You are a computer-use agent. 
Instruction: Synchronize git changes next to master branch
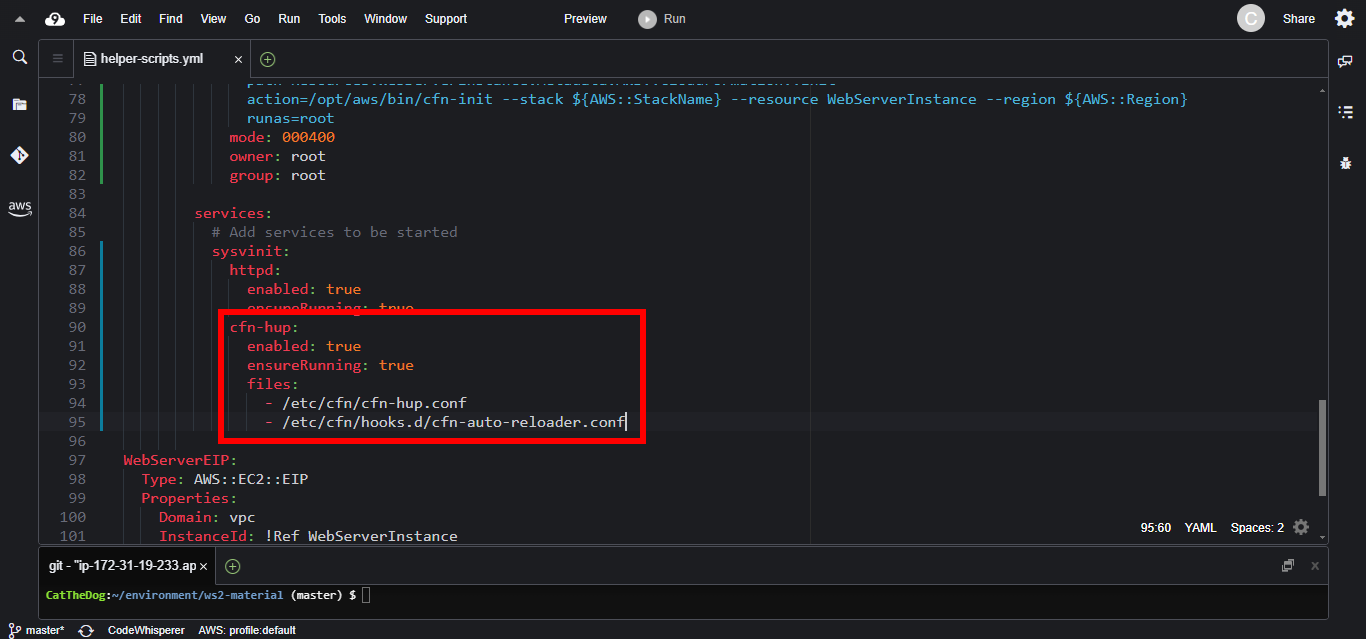[x=86, y=630]
